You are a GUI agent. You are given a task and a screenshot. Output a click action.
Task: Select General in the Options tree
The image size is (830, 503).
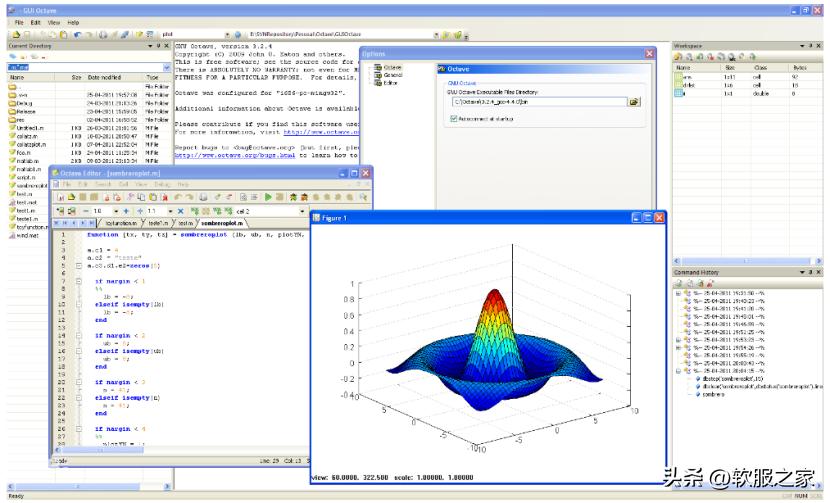pyautogui.click(x=393, y=75)
